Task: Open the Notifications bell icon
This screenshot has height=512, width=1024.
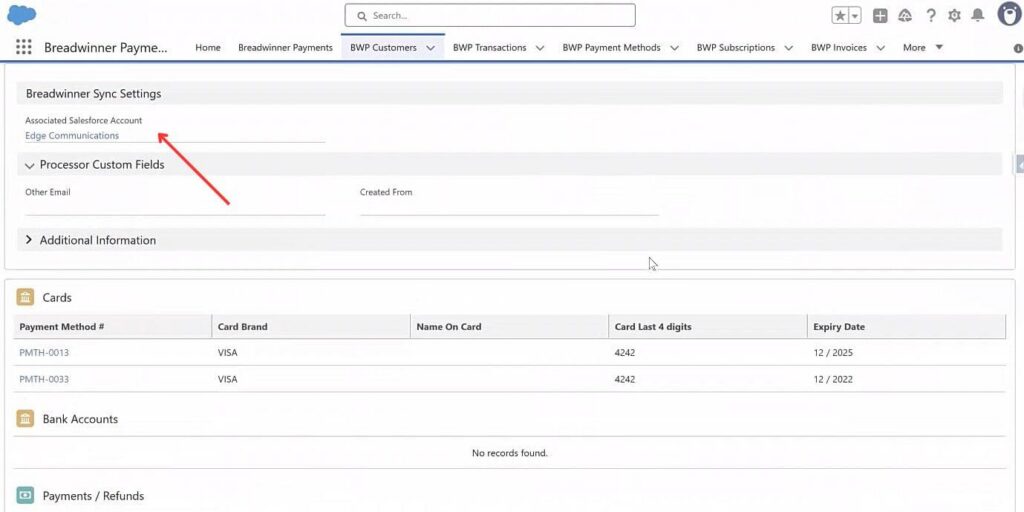Action: pyautogui.click(x=978, y=16)
